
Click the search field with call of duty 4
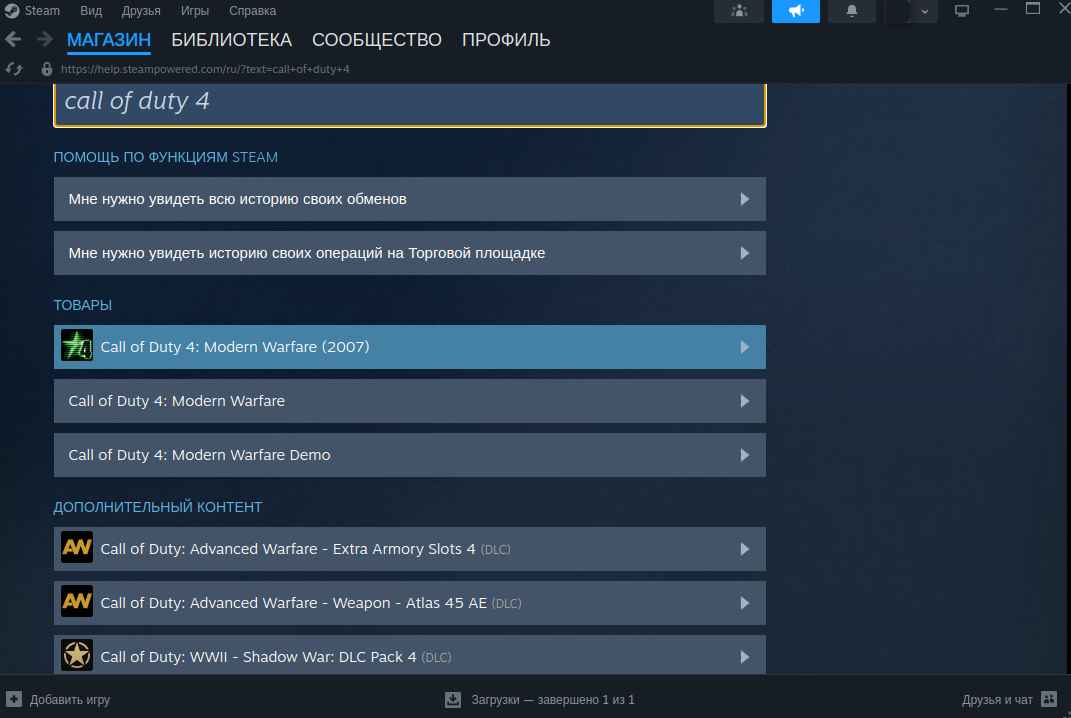[x=410, y=103]
